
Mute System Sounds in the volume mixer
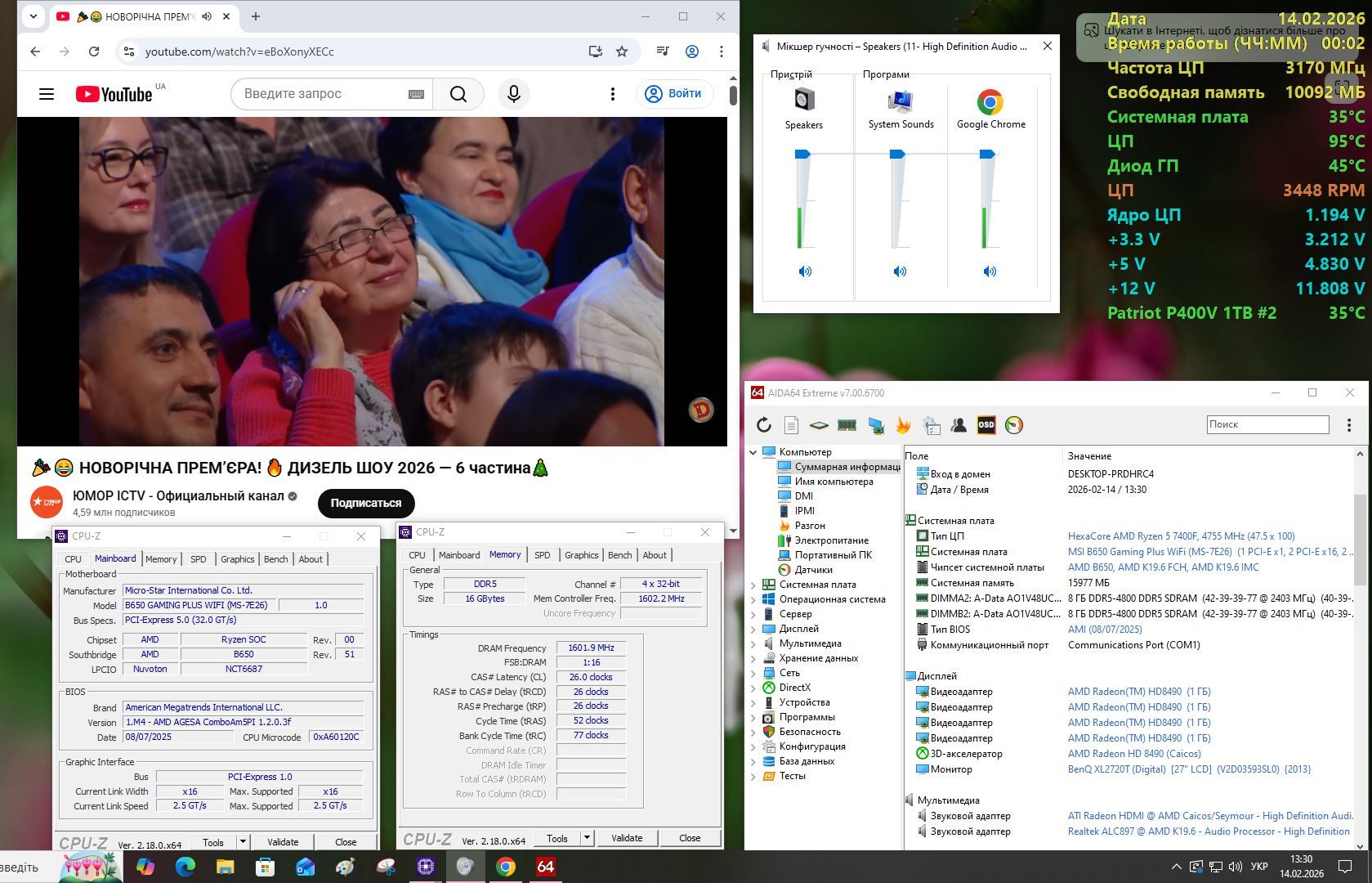click(x=900, y=271)
